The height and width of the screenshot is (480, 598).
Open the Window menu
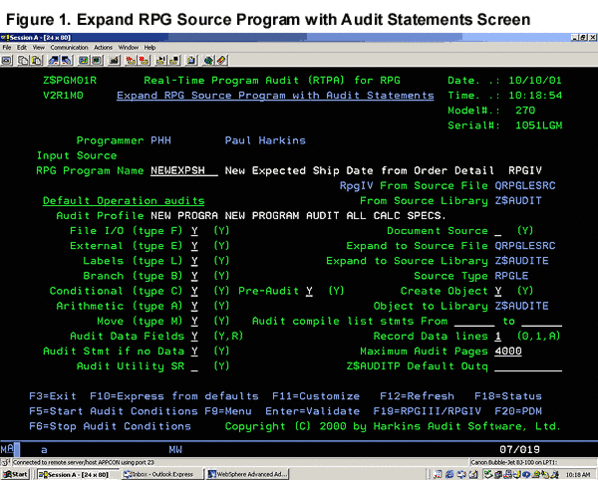128,48
